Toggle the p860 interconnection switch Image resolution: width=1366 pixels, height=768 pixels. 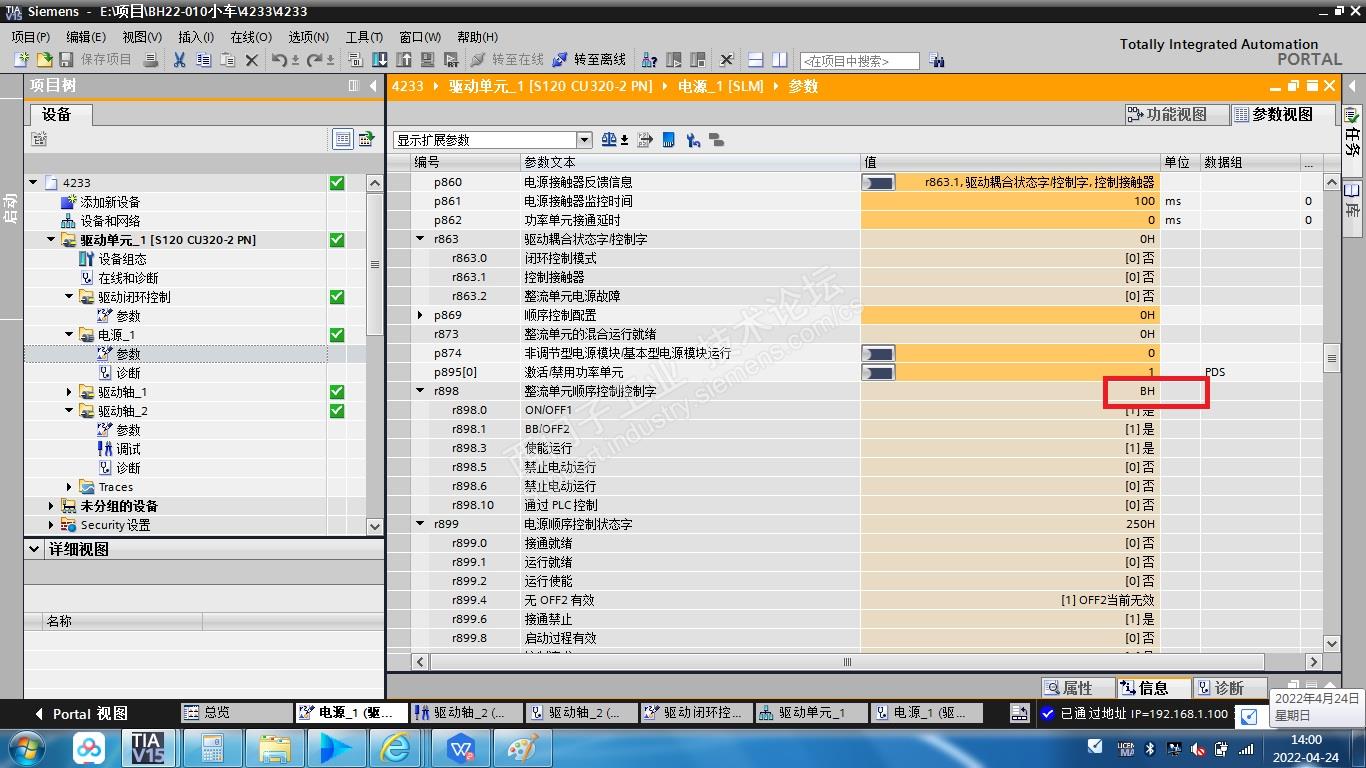pos(878,182)
